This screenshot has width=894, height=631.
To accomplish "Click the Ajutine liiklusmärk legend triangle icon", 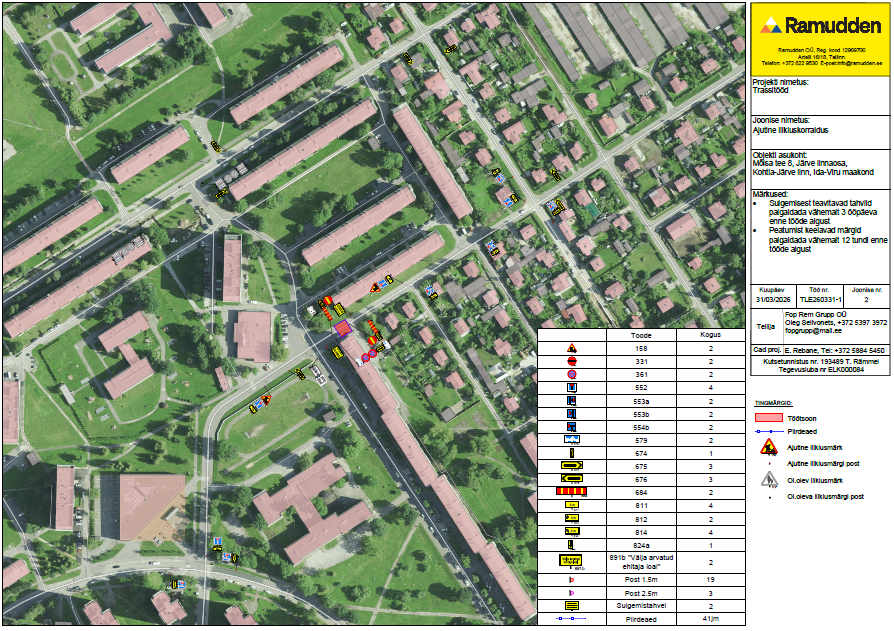I will 769,448.
